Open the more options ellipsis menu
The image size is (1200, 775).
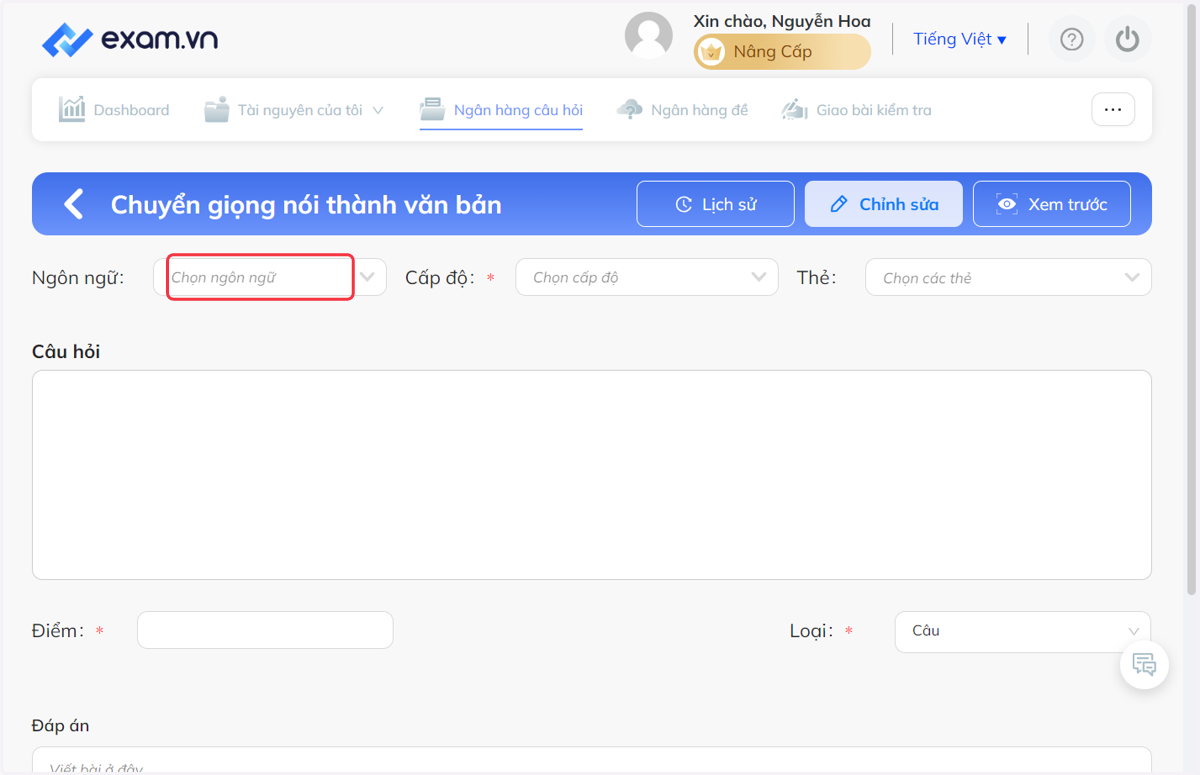tap(1113, 110)
